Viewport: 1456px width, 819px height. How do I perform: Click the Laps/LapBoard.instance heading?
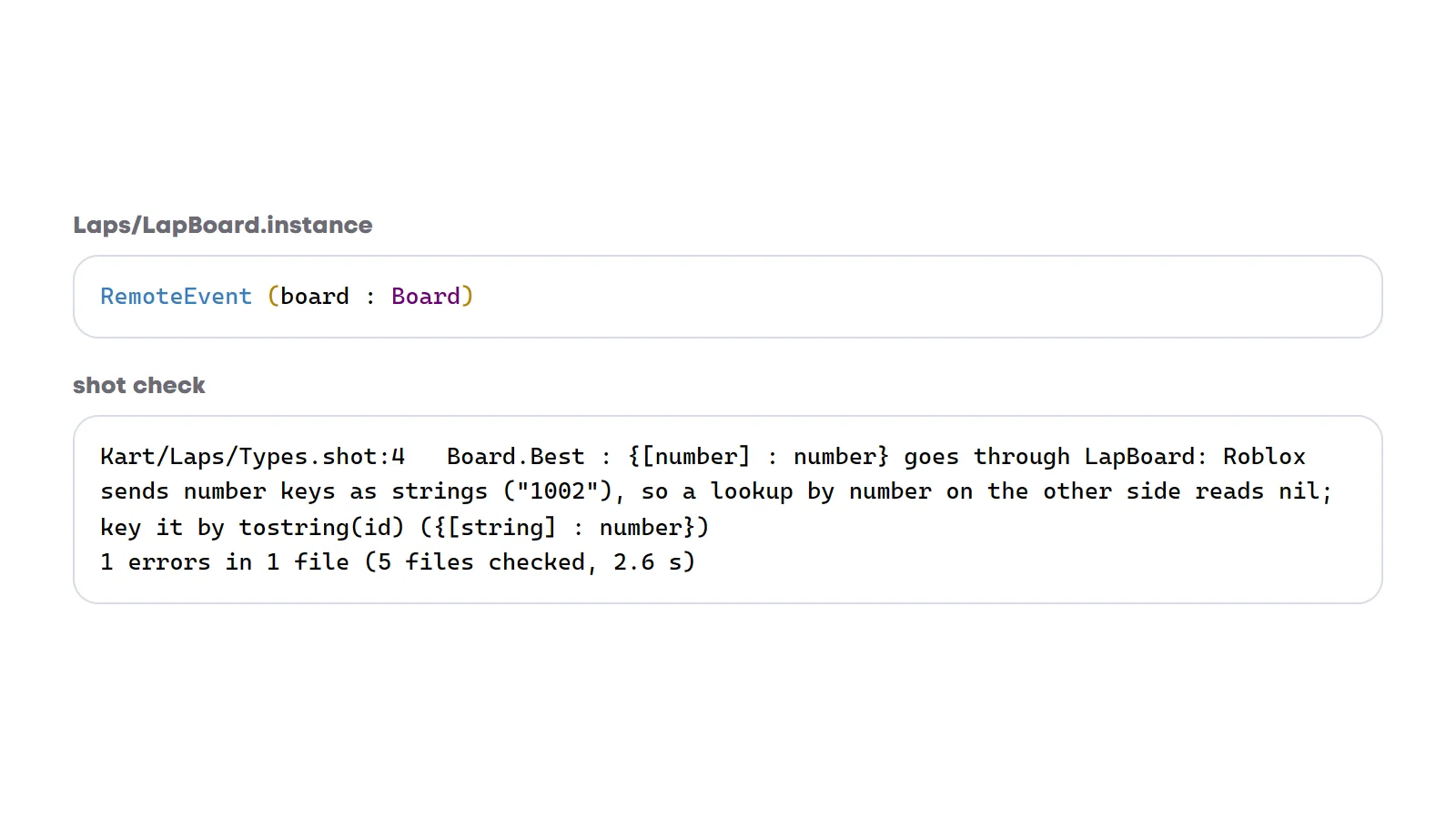click(223, 225)
